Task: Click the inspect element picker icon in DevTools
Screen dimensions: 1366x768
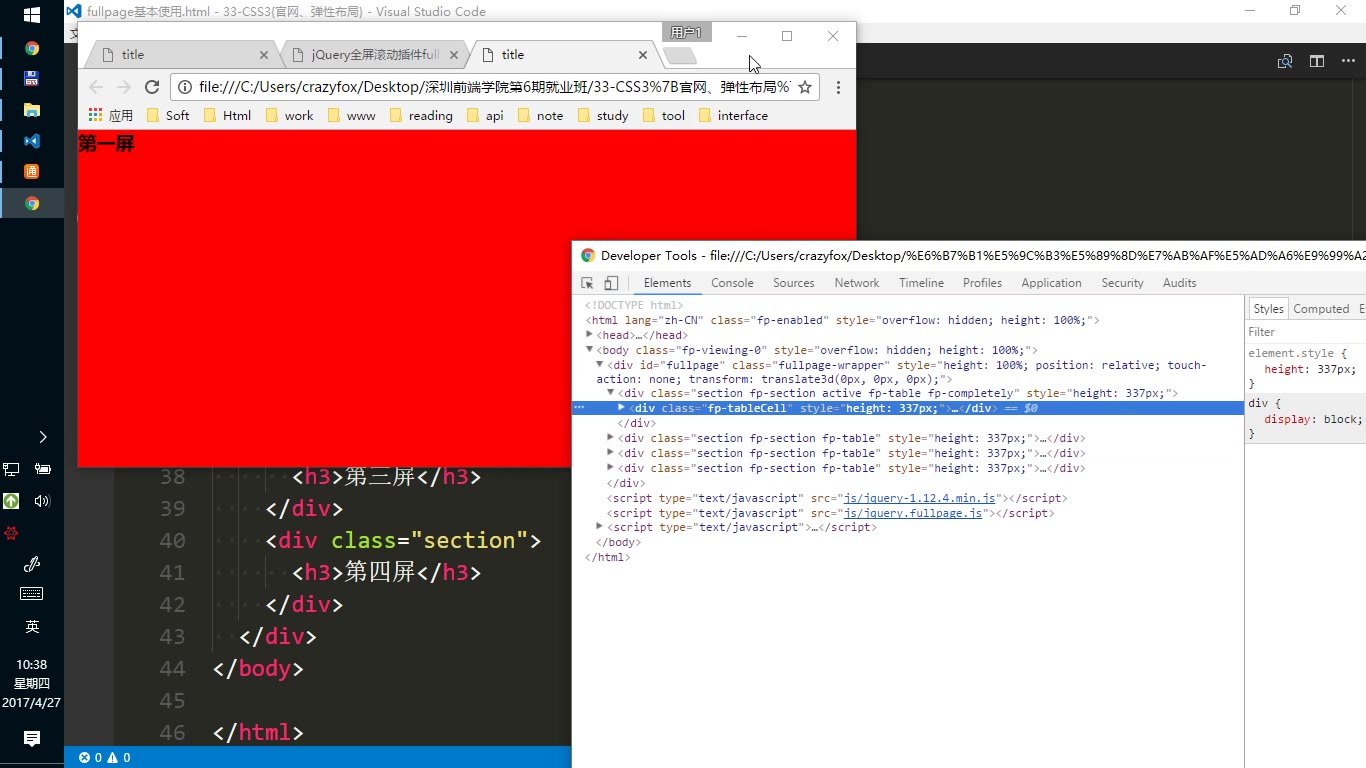Action: (x=587, y=283)
